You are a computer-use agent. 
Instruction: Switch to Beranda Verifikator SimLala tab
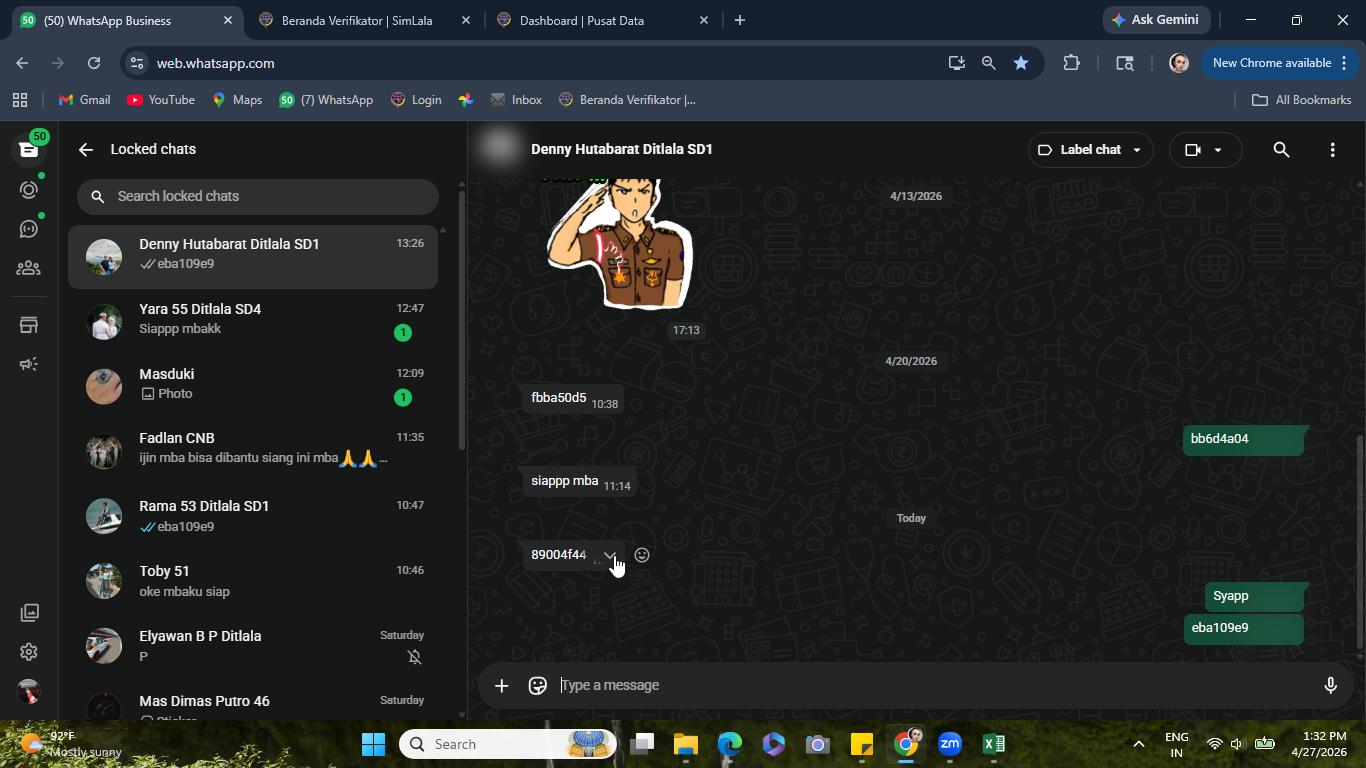(x=358, y=20)
